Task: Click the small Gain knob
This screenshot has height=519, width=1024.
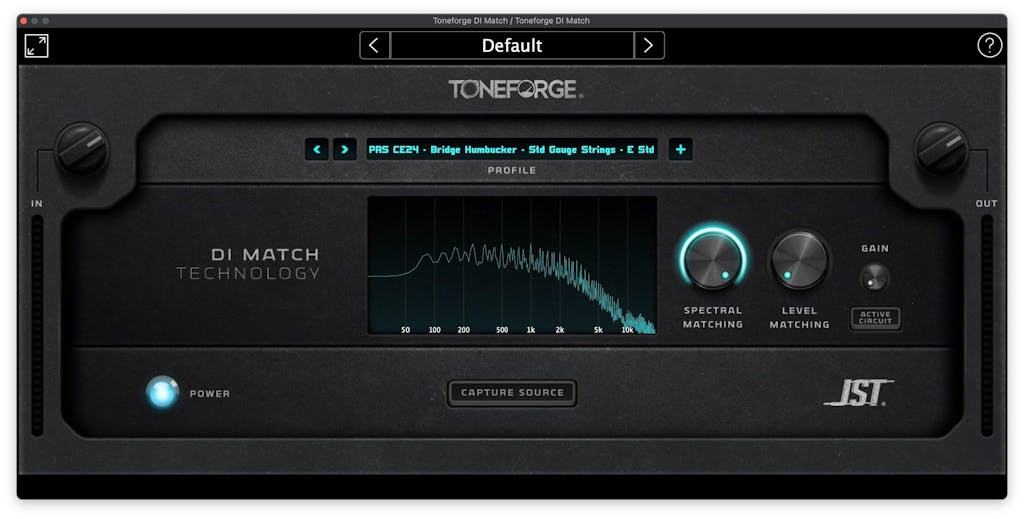Action: (x=874, y=277)
